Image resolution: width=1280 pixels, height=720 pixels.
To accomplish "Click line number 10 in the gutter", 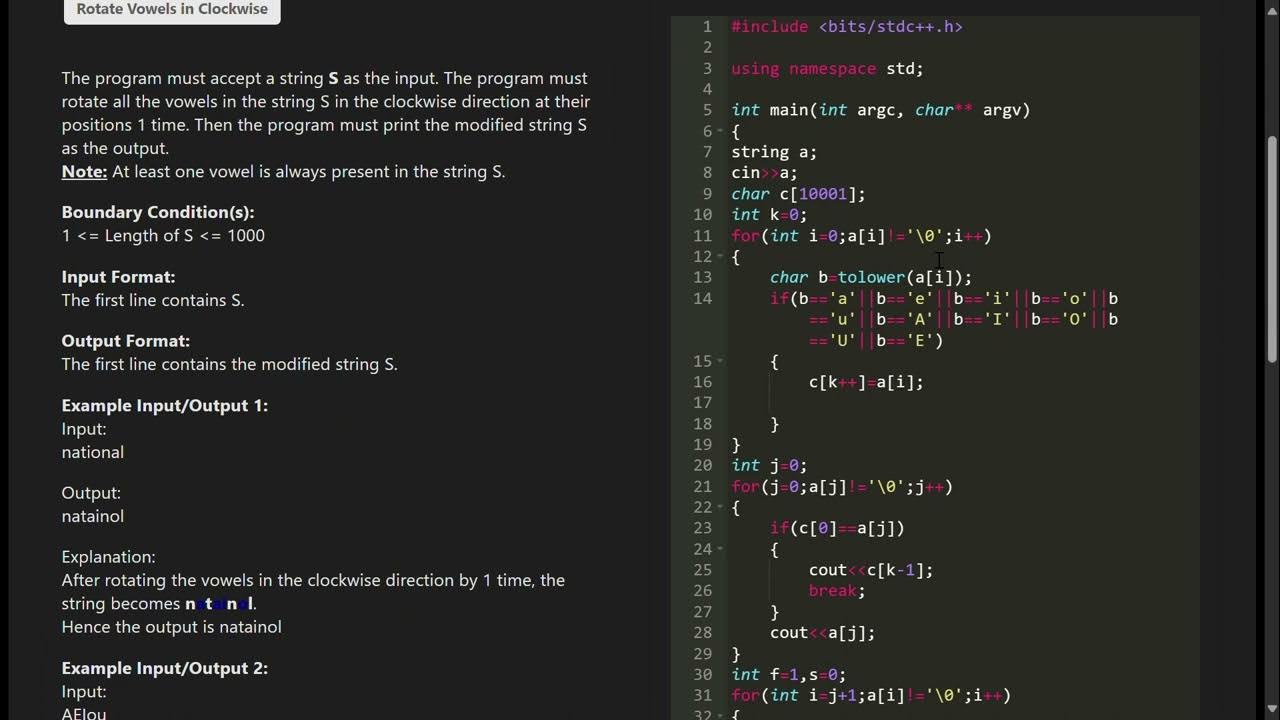I will tap(702, 214).
